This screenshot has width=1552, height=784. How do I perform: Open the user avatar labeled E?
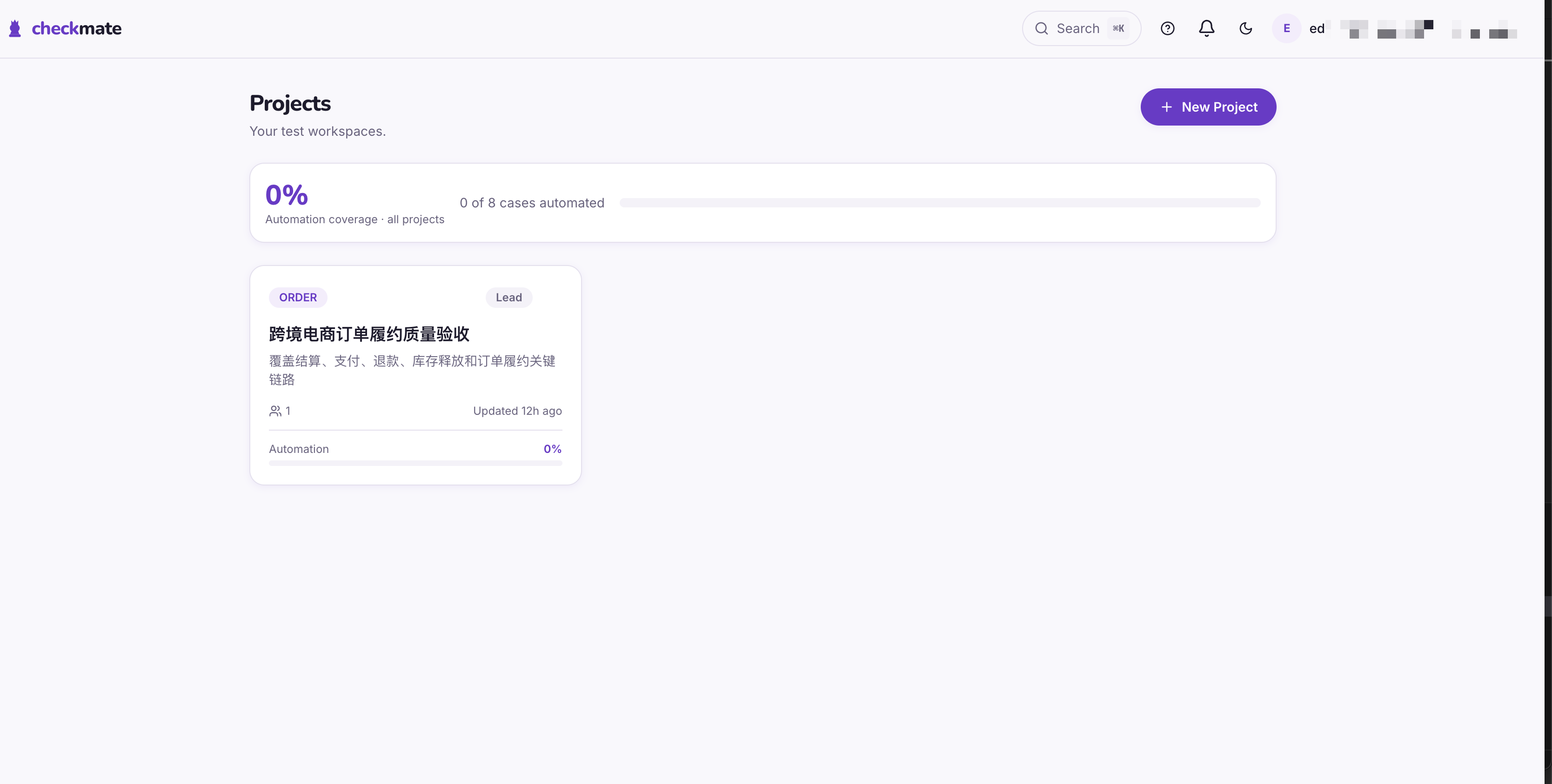(x=1286, y=28)
